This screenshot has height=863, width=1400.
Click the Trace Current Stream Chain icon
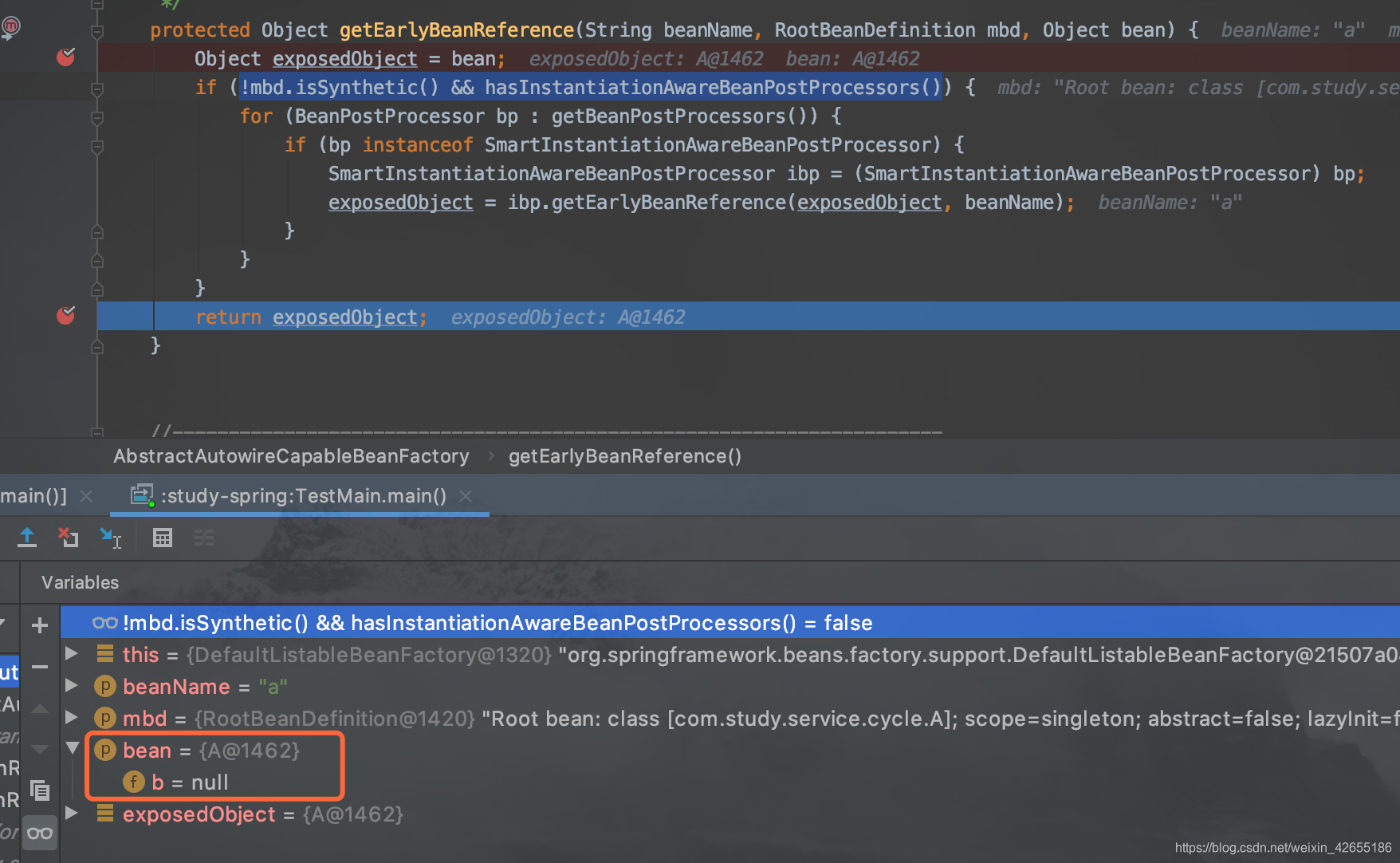pos(204,538)
